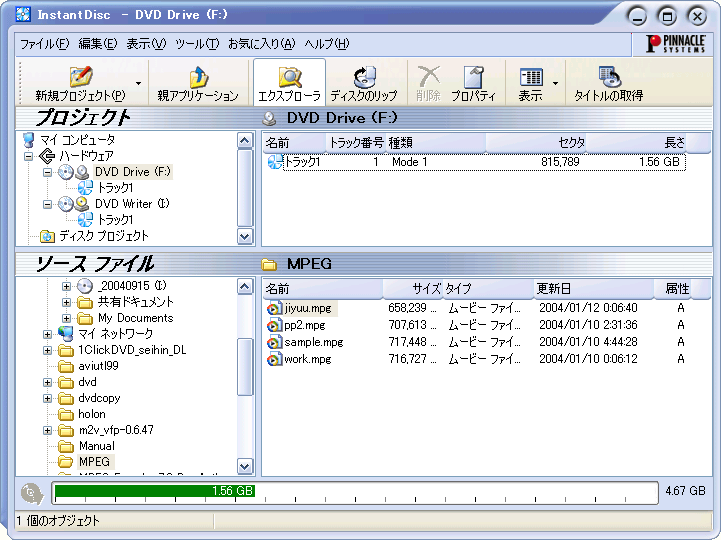Viewport: 721px width, 540px height.
Task: Expand the マイ ネットワーク node
Action: point(47,334)
